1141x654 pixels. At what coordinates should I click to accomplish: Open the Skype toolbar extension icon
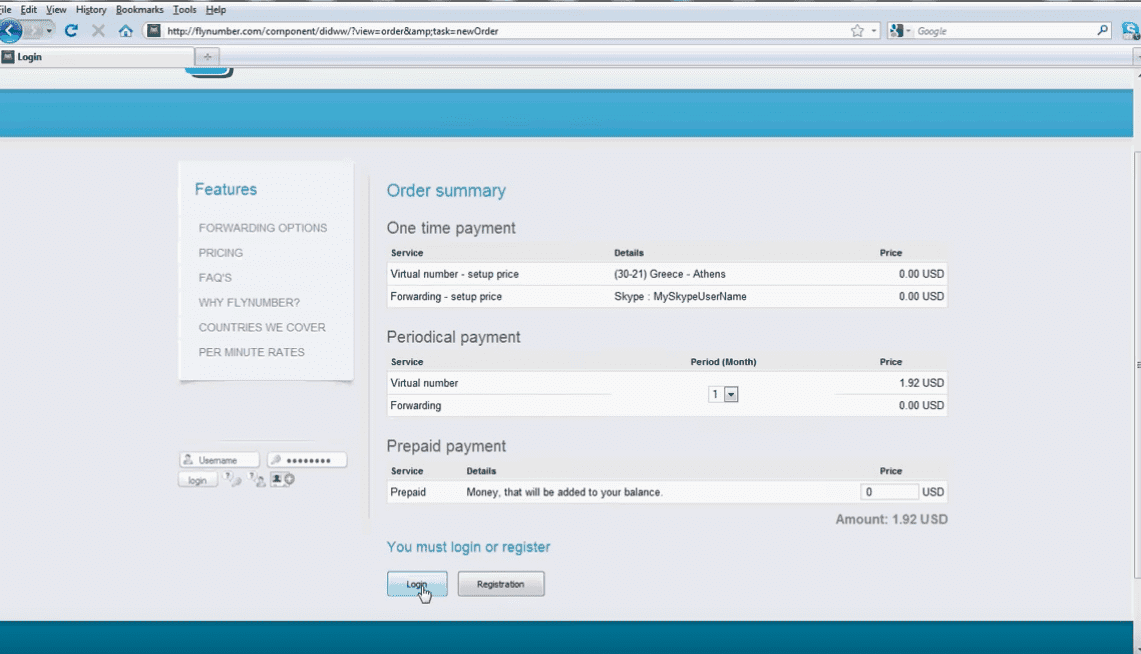coord(1131,31)
